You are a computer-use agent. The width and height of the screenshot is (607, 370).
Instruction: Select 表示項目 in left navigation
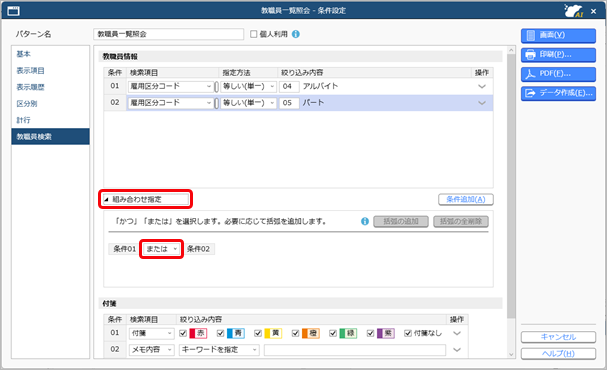[50, 71]
